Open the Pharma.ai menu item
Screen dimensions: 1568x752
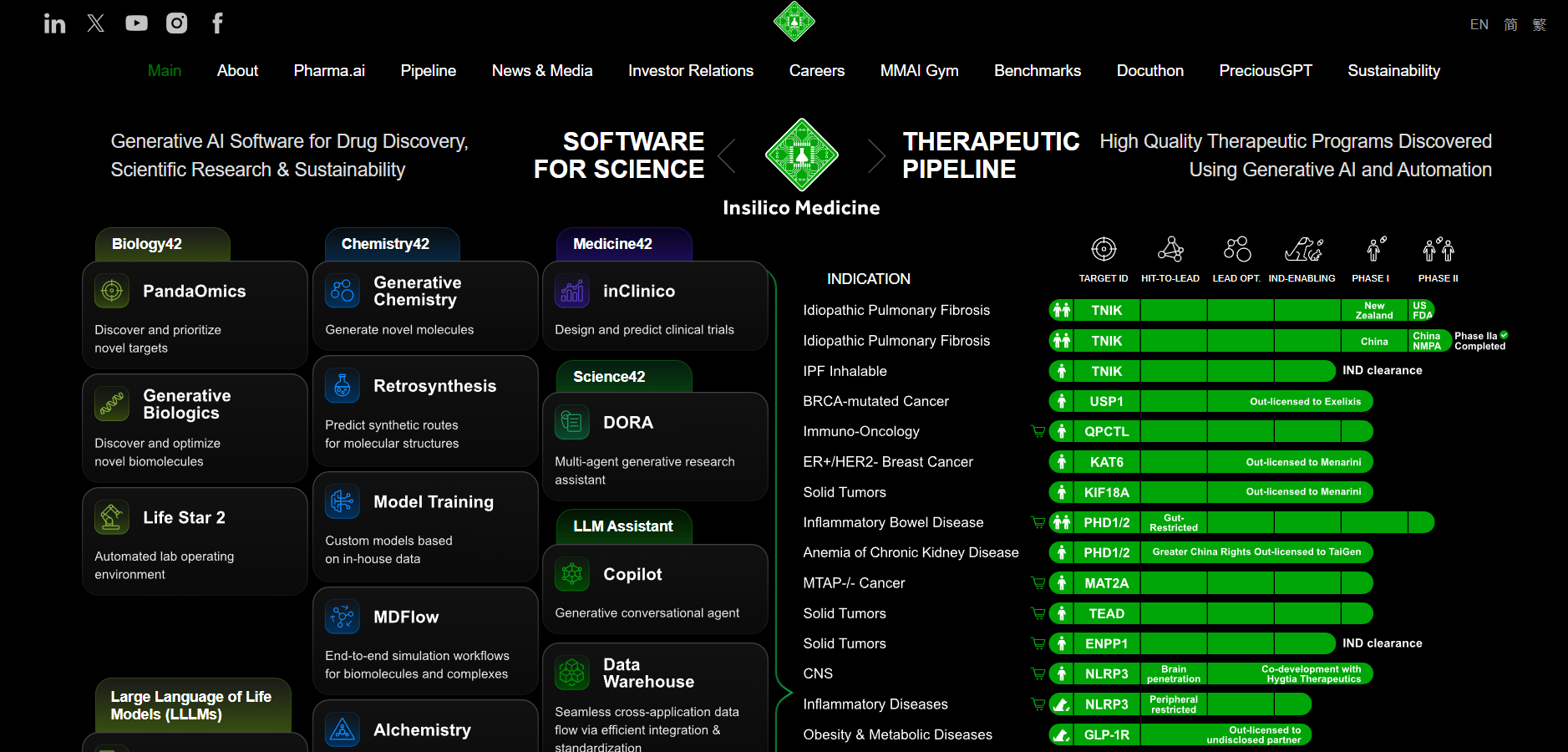pyautogui.click(x=329, y=71)
